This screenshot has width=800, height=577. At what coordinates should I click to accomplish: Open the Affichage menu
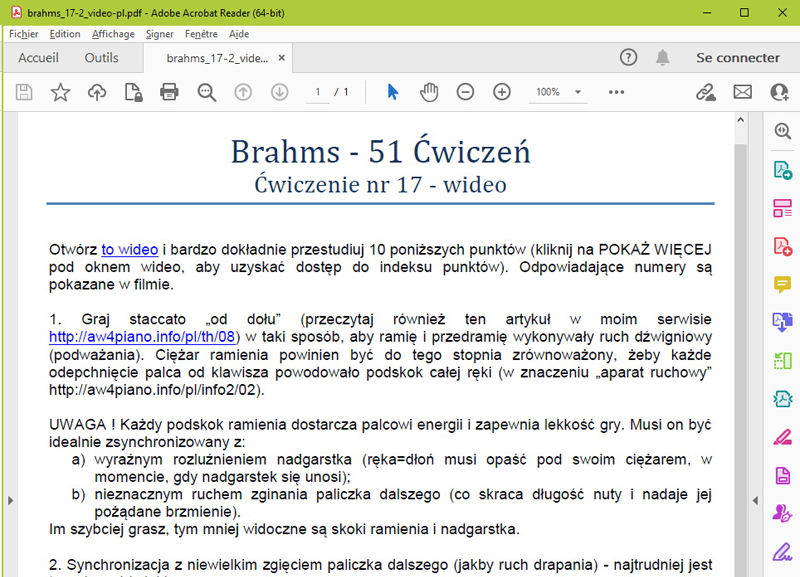click(x=113, y=34)
